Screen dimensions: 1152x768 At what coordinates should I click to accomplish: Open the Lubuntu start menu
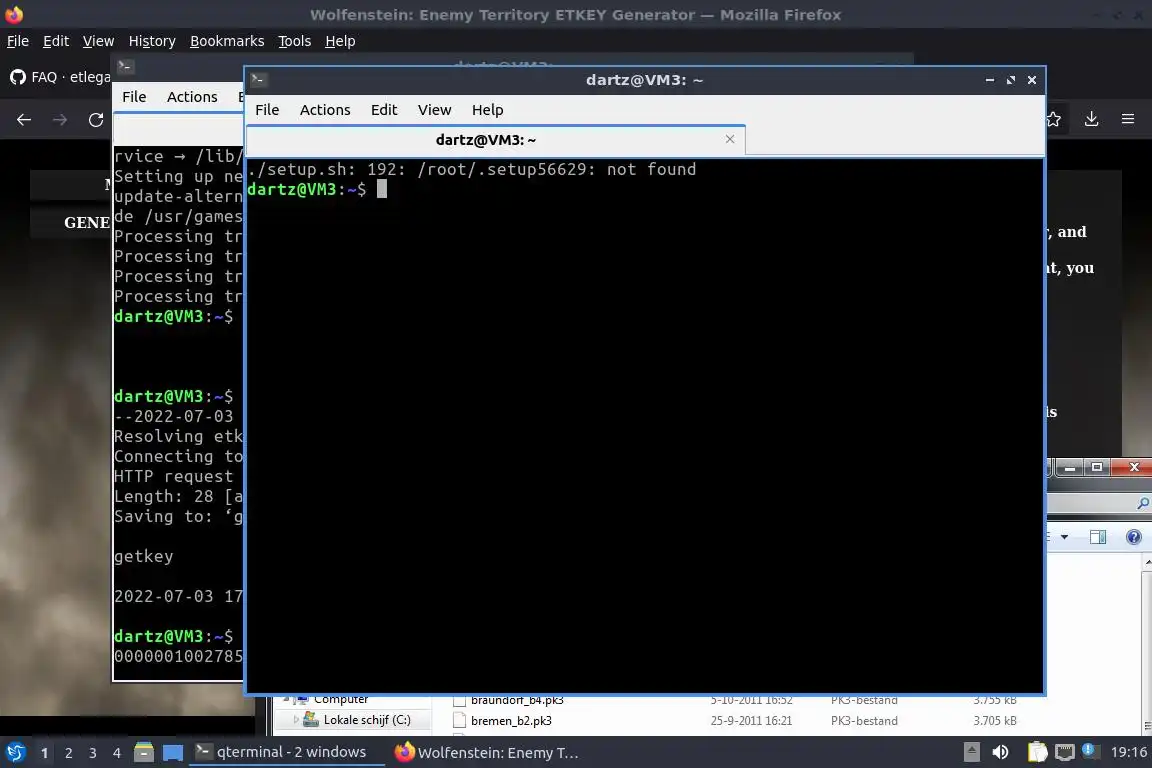click(x=15, y=752)
